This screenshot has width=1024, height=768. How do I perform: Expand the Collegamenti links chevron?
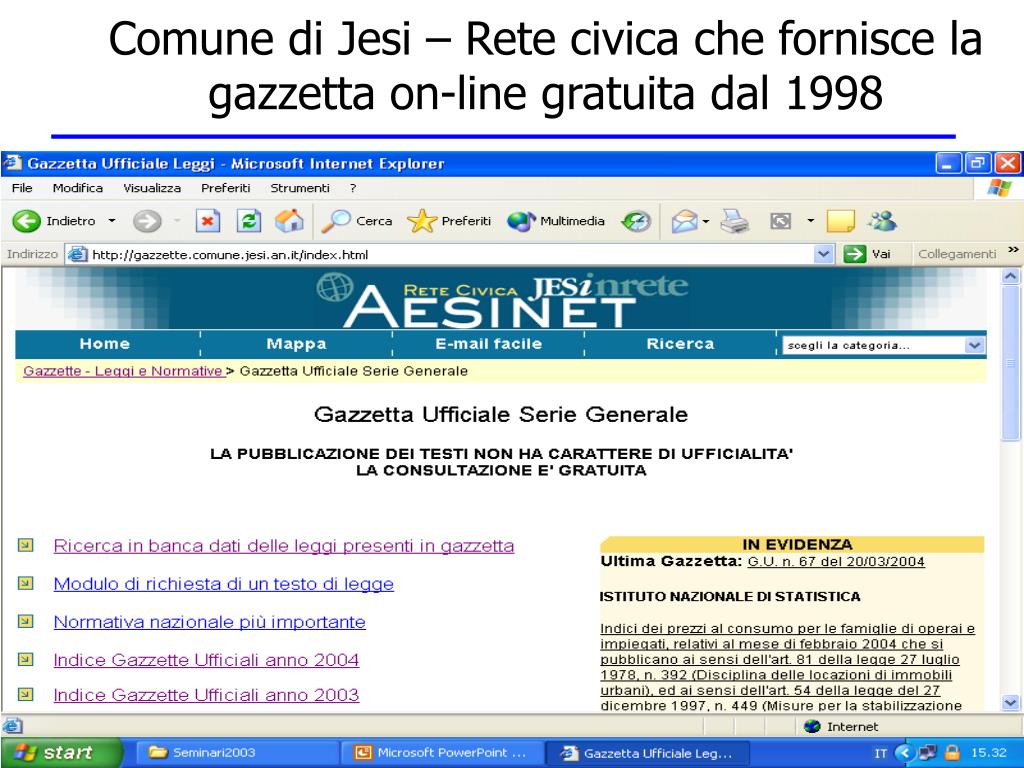(x=1014, y=249)
